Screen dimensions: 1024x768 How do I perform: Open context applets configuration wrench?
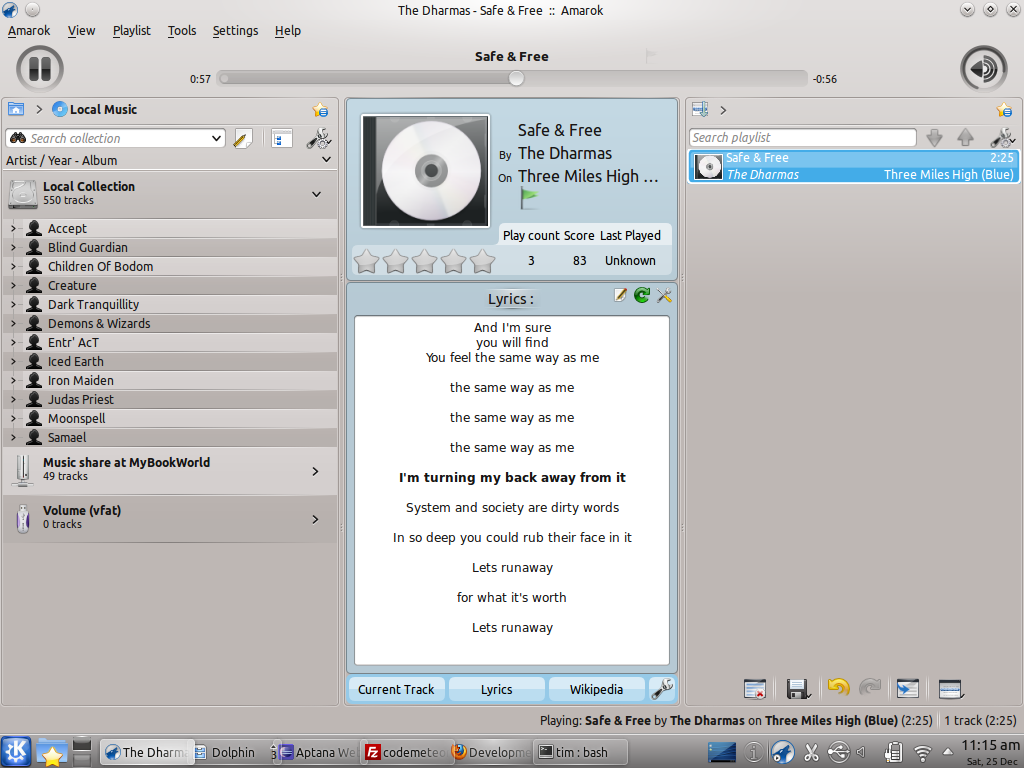[662, 689]
